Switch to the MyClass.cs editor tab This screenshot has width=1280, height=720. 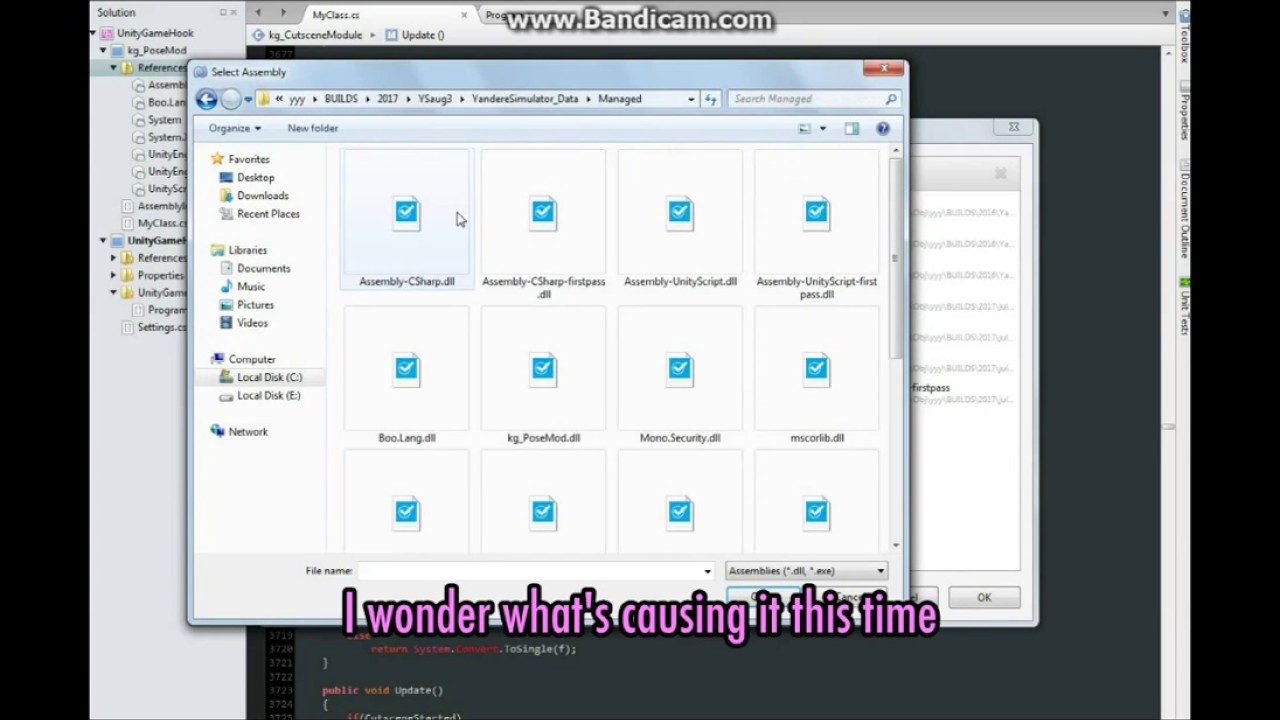tap(336, 15)
